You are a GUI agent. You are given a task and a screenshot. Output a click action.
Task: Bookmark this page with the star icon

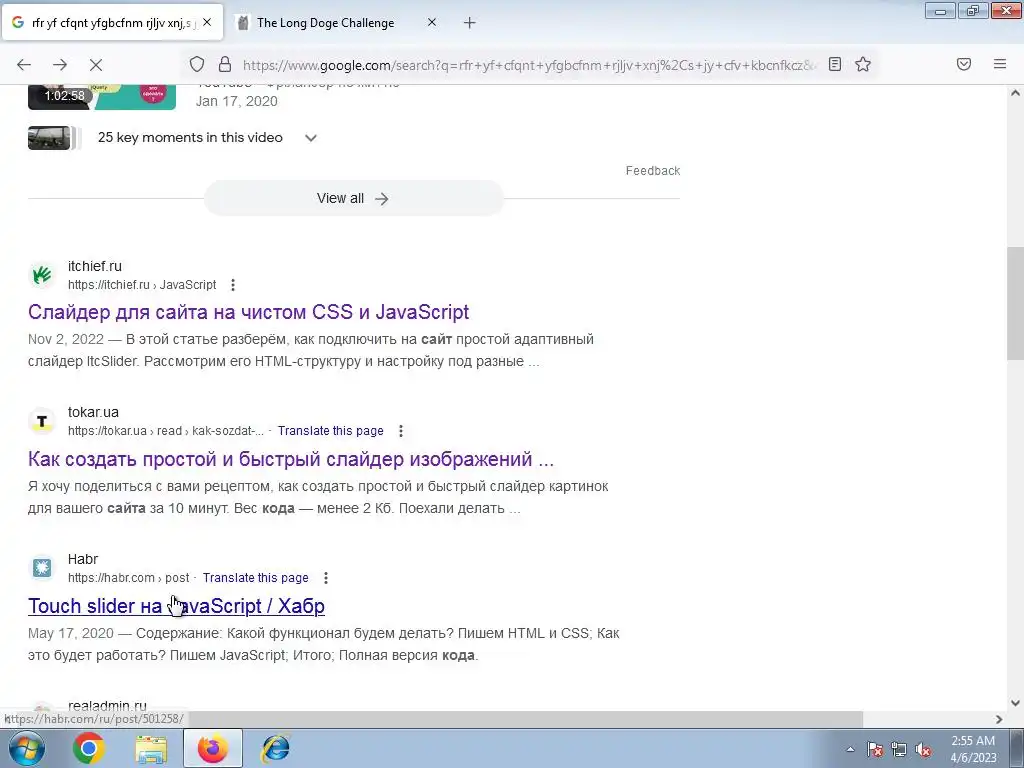click(x=863, y=64)
